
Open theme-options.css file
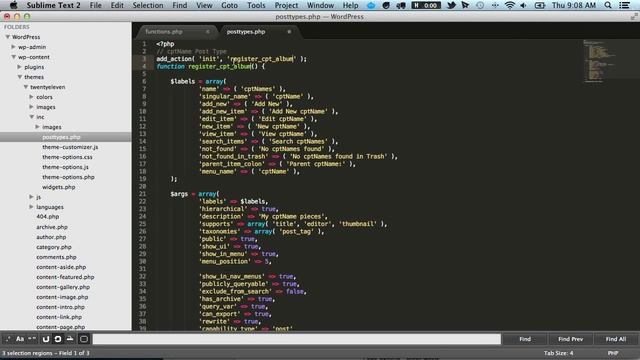click(67, 157)
